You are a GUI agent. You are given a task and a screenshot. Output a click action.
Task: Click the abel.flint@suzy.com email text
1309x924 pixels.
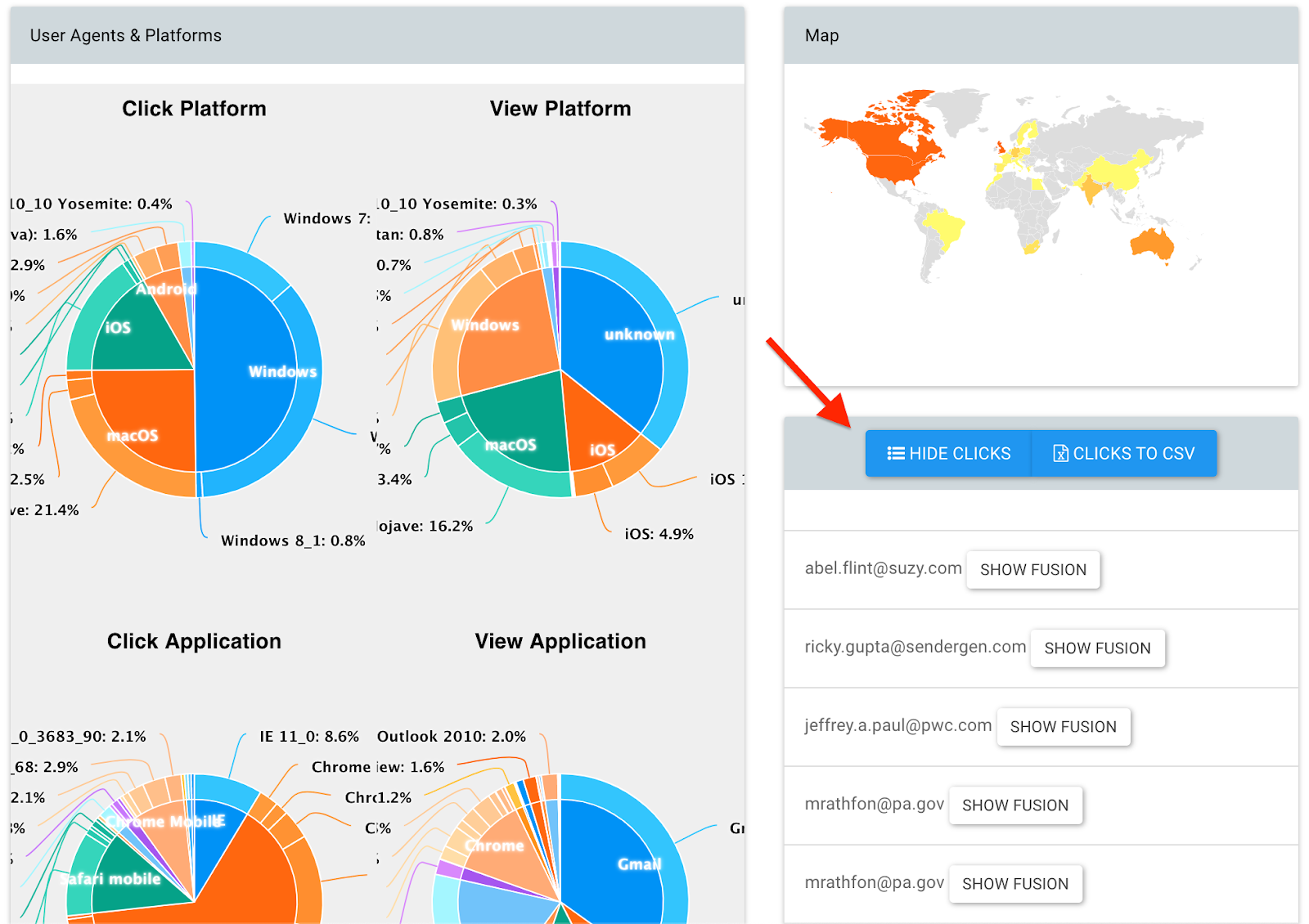click(x=884, y=568)
